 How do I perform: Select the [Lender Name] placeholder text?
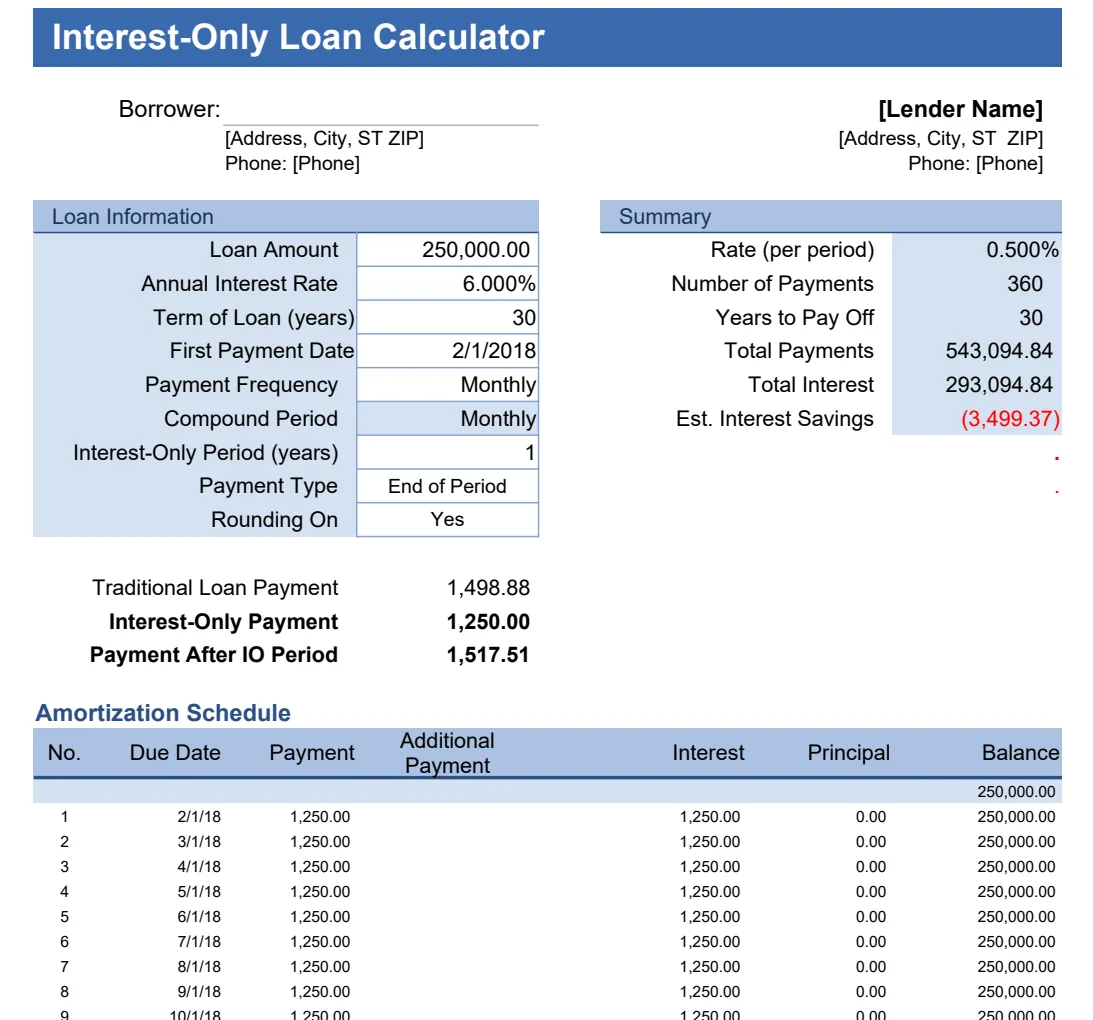(x=960, y=109)
